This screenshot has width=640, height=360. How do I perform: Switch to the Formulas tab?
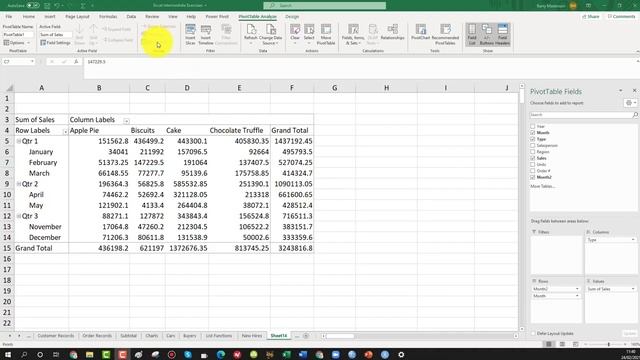coord(108,17)
